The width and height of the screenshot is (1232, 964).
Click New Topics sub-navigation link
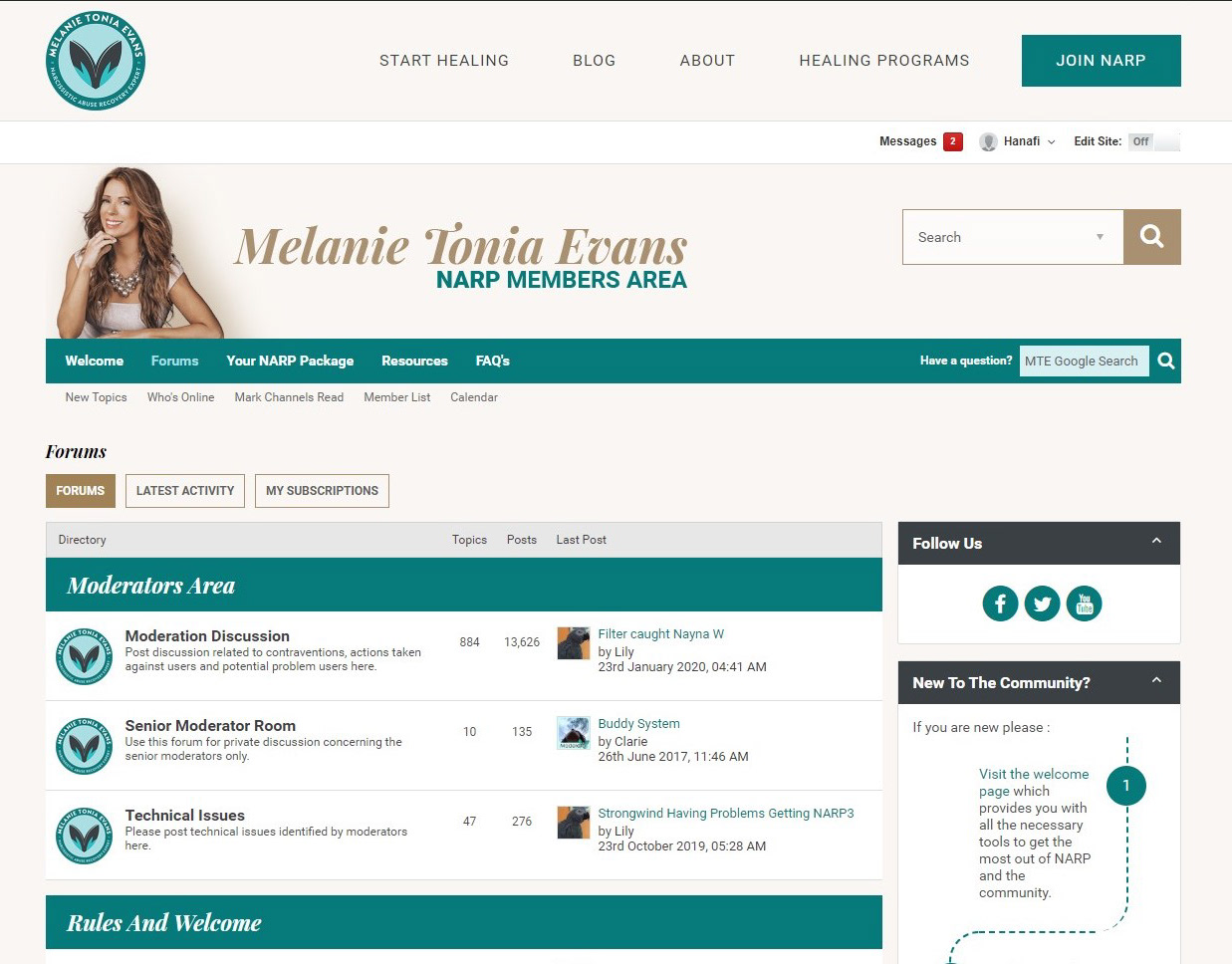[x=96, y=397]
